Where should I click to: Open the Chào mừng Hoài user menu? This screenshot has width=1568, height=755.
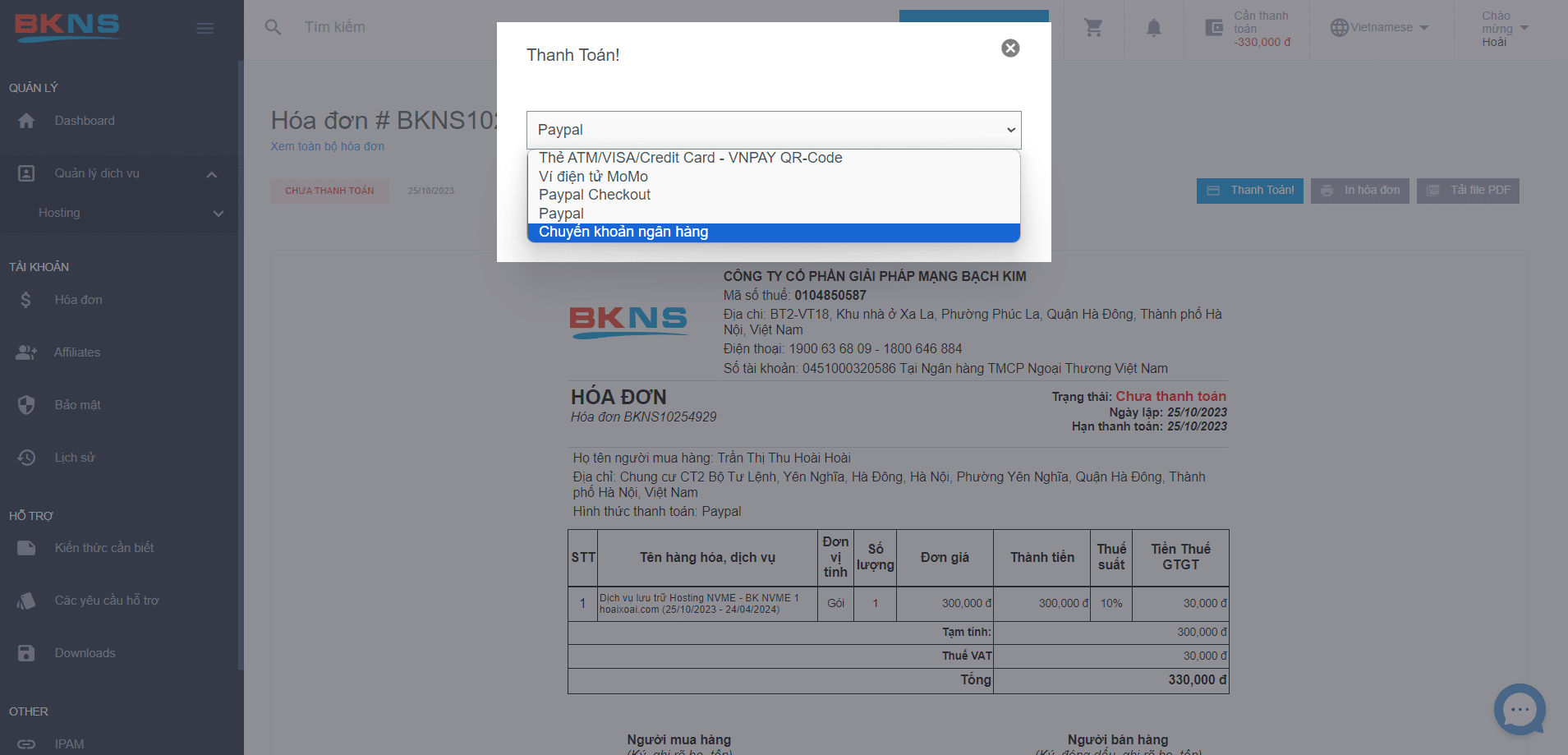(x=1505, y=29)
